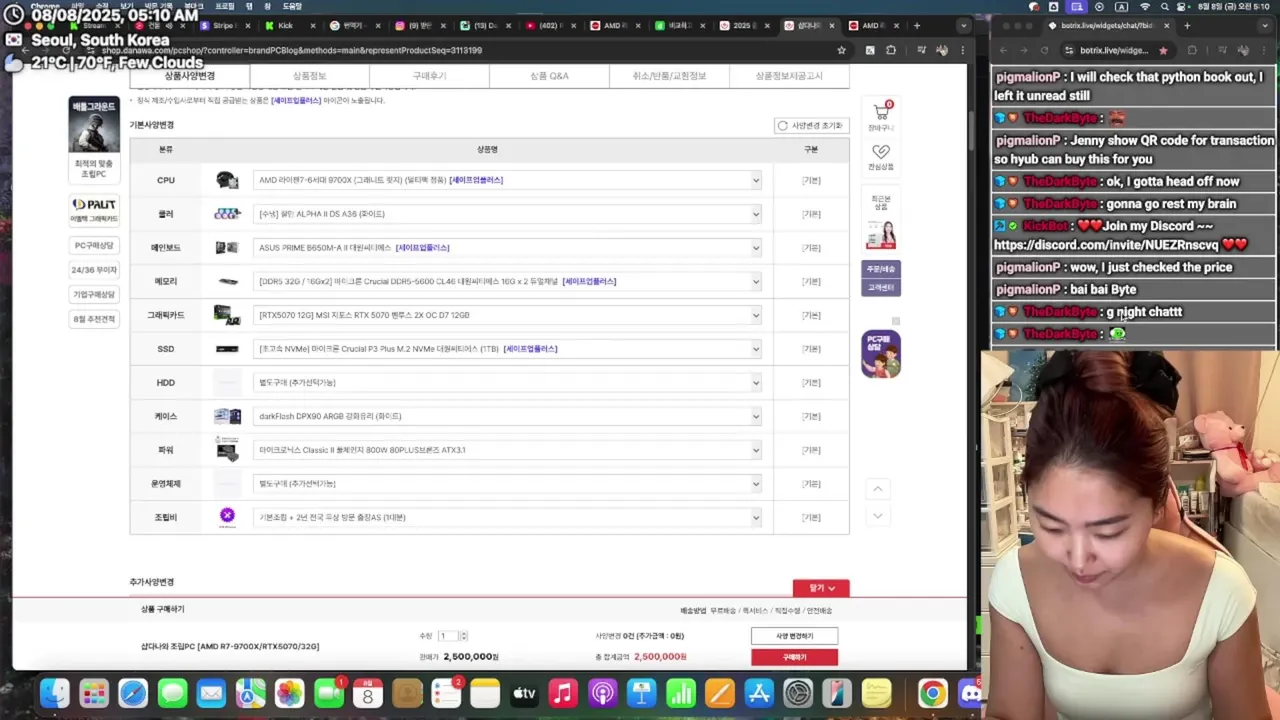Expand the cooler ALPHA II DS A36 dropdown

(x=507, y=214)
